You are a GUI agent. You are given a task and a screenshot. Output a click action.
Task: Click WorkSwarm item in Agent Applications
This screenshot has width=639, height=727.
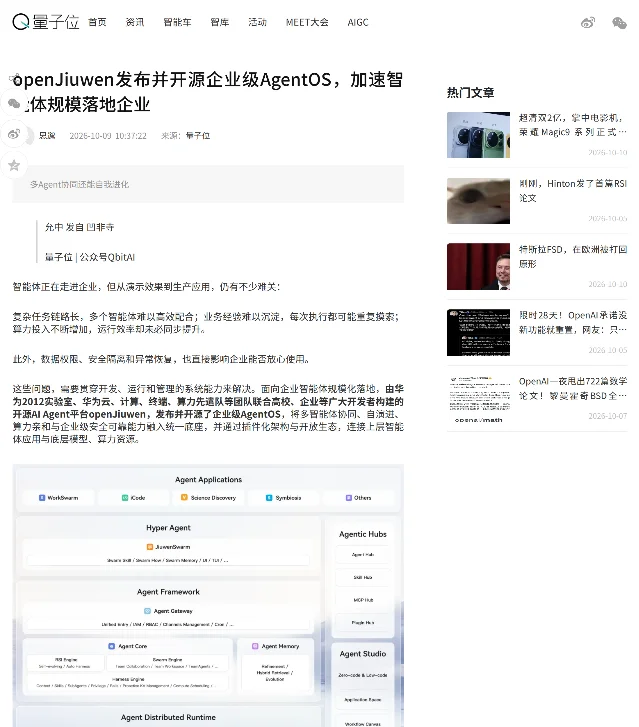tap(58, 497)
